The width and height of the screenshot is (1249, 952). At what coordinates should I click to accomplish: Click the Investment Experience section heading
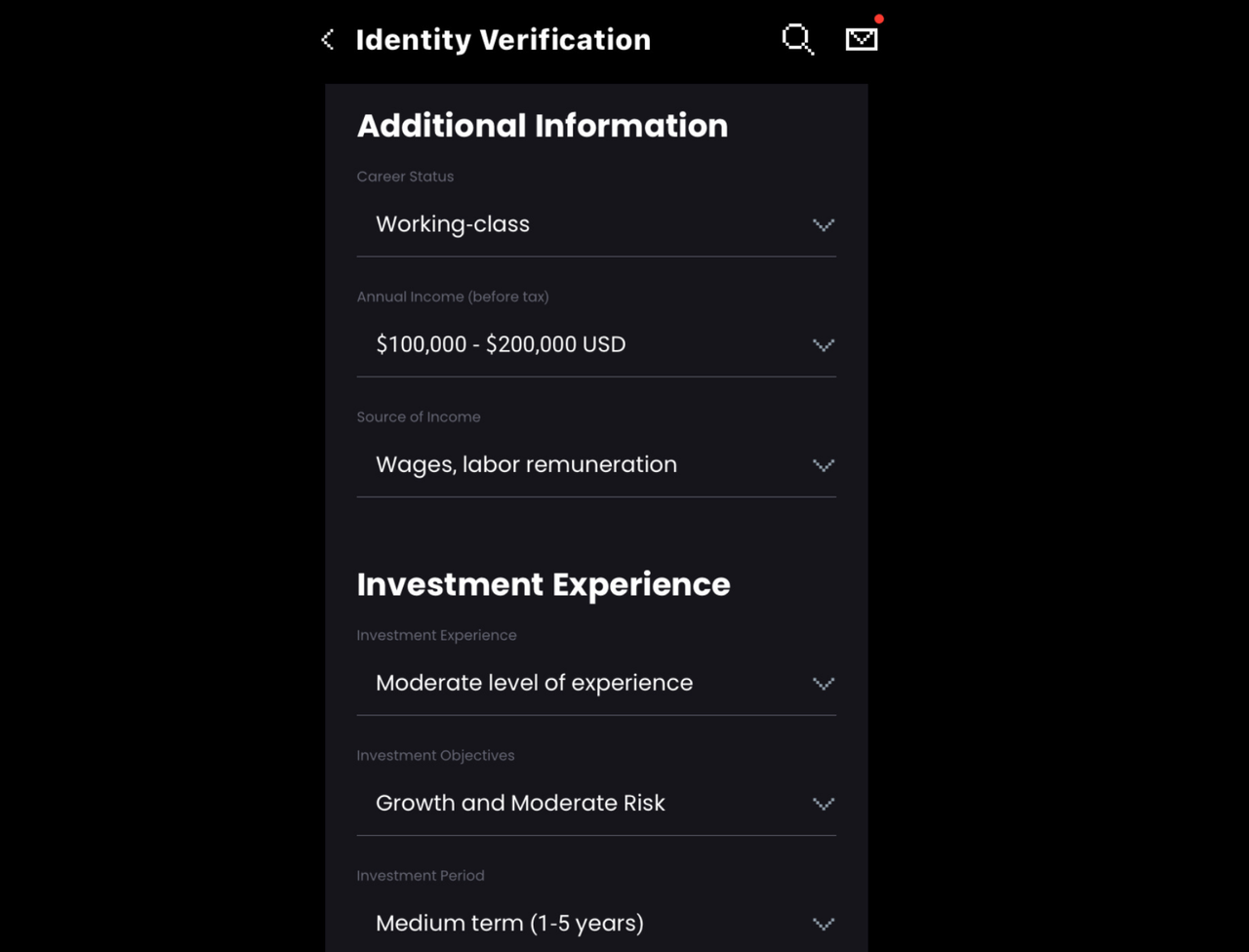[544, 584]
